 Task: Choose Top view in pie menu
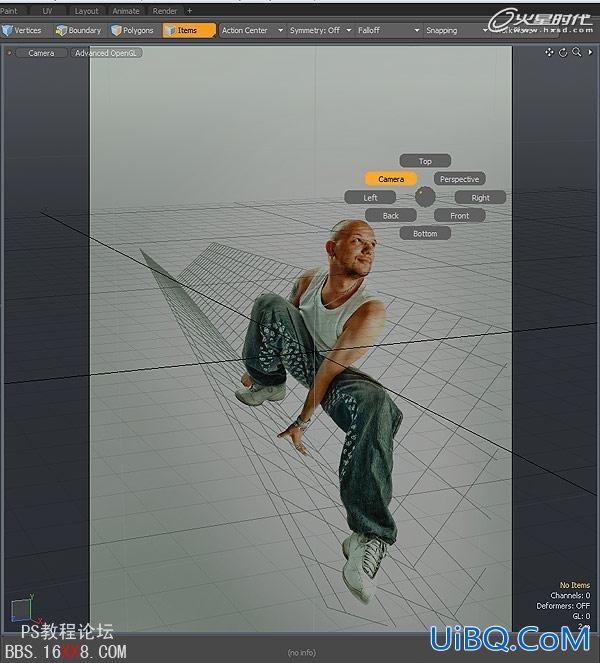425,161
